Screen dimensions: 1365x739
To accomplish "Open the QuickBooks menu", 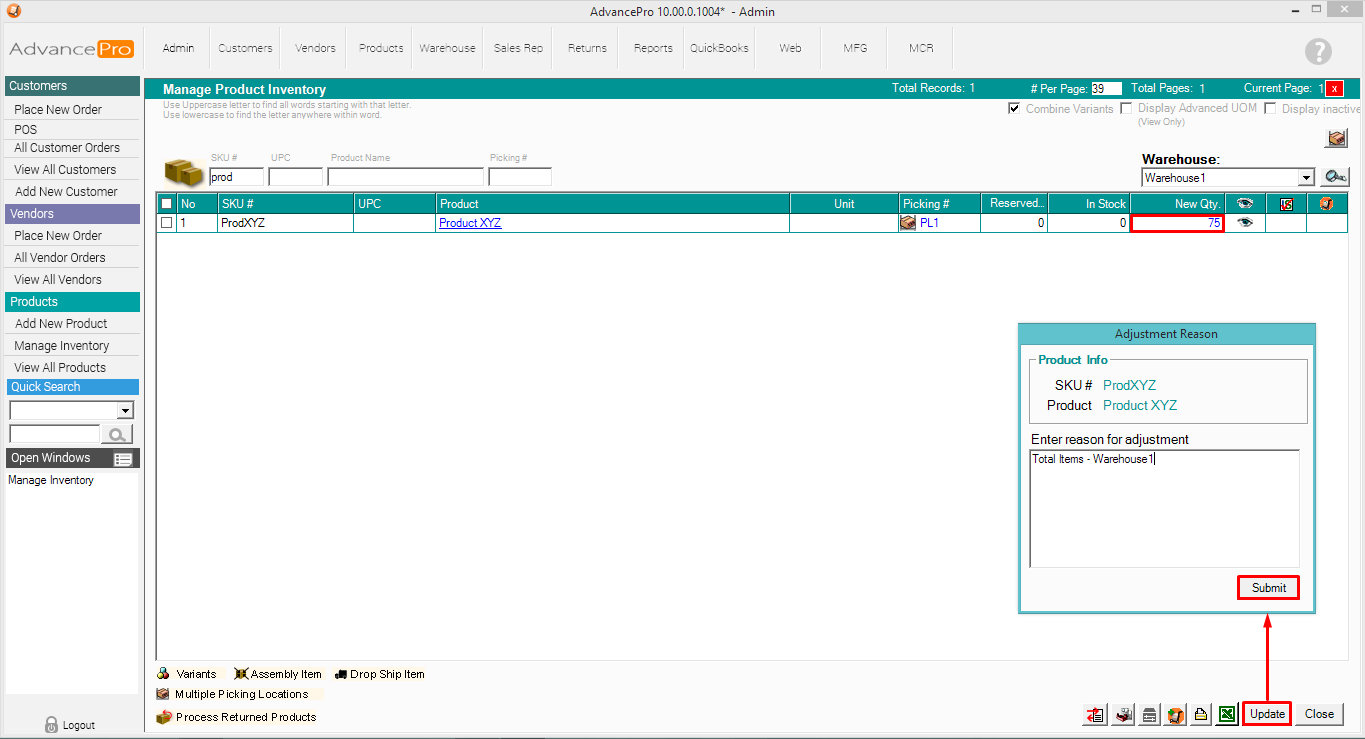I will tap(719, 48).
